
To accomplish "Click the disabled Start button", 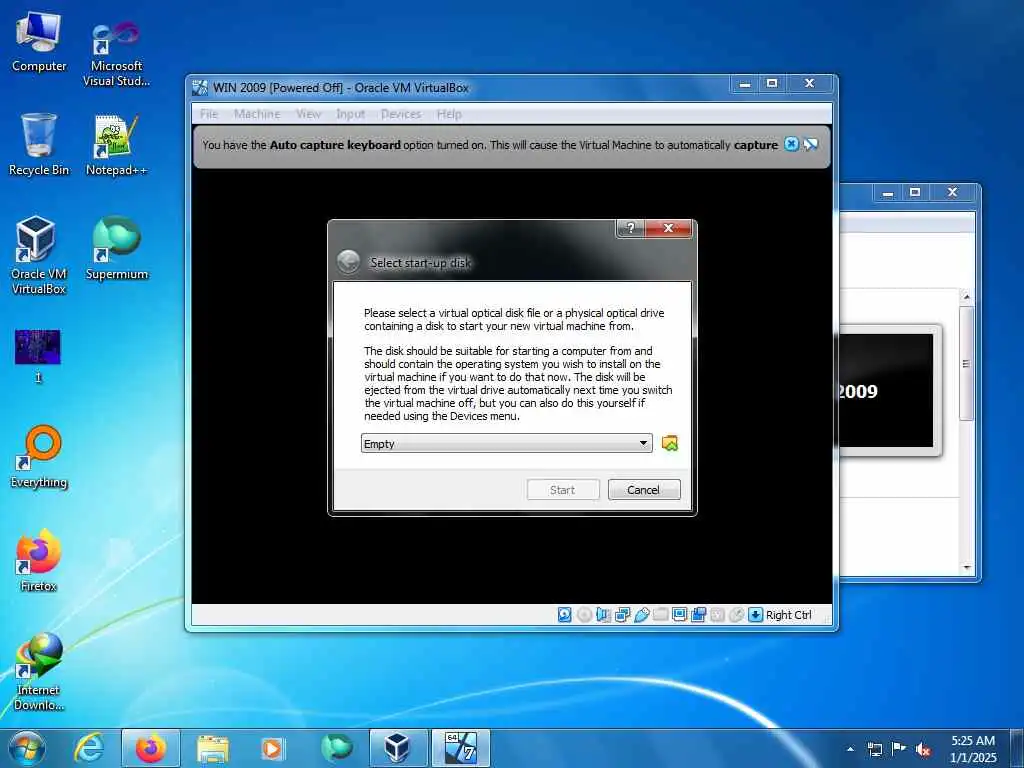I will point(563,490).
